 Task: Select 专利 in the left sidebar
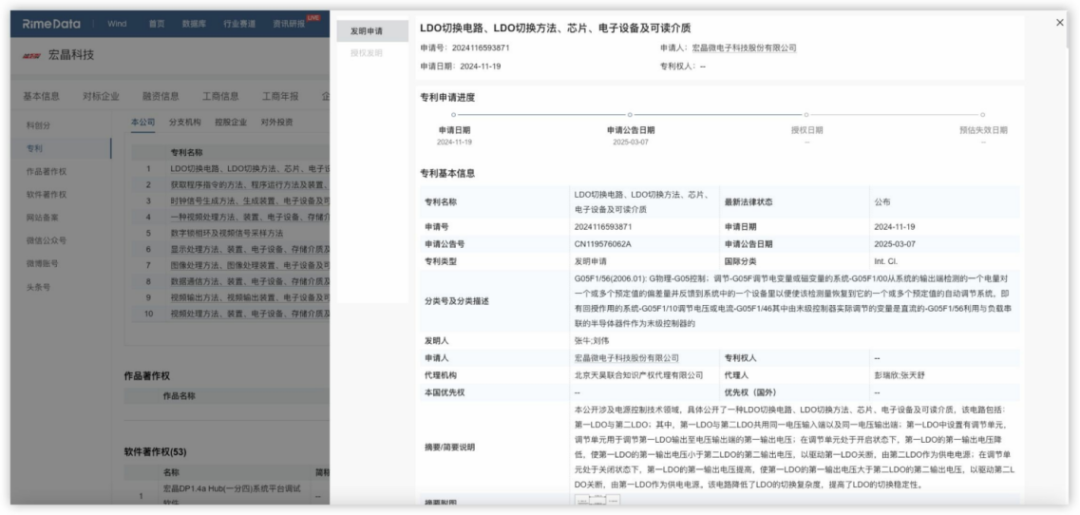click(x=34, y=149)
